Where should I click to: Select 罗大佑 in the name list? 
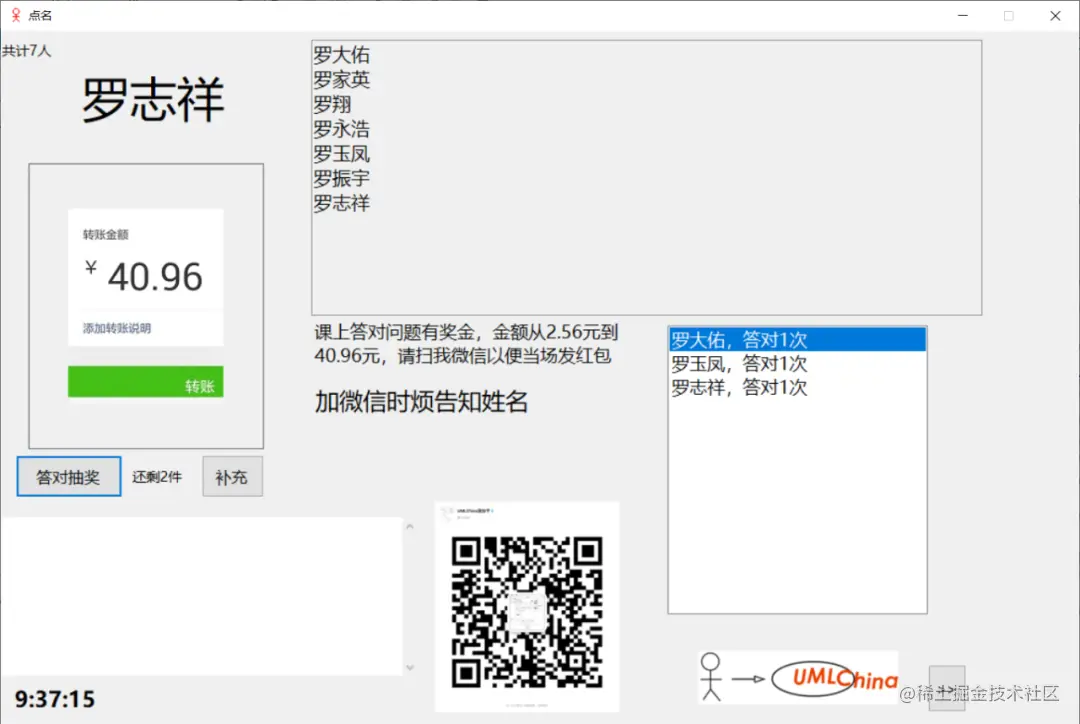(x=342, y=55)
